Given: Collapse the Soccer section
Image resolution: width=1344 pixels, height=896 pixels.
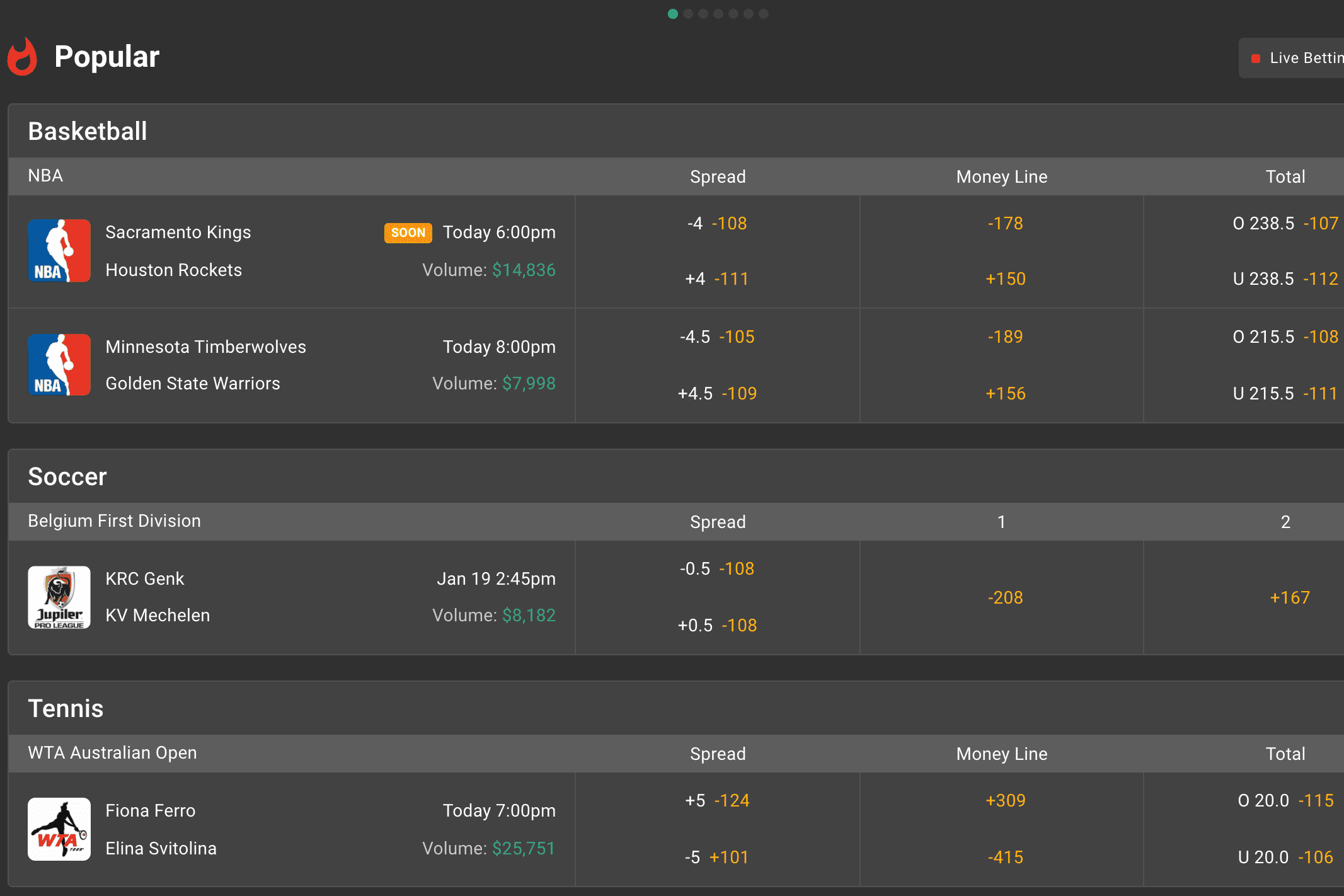Looking at the screenshot, I should (x=67, y=476).
